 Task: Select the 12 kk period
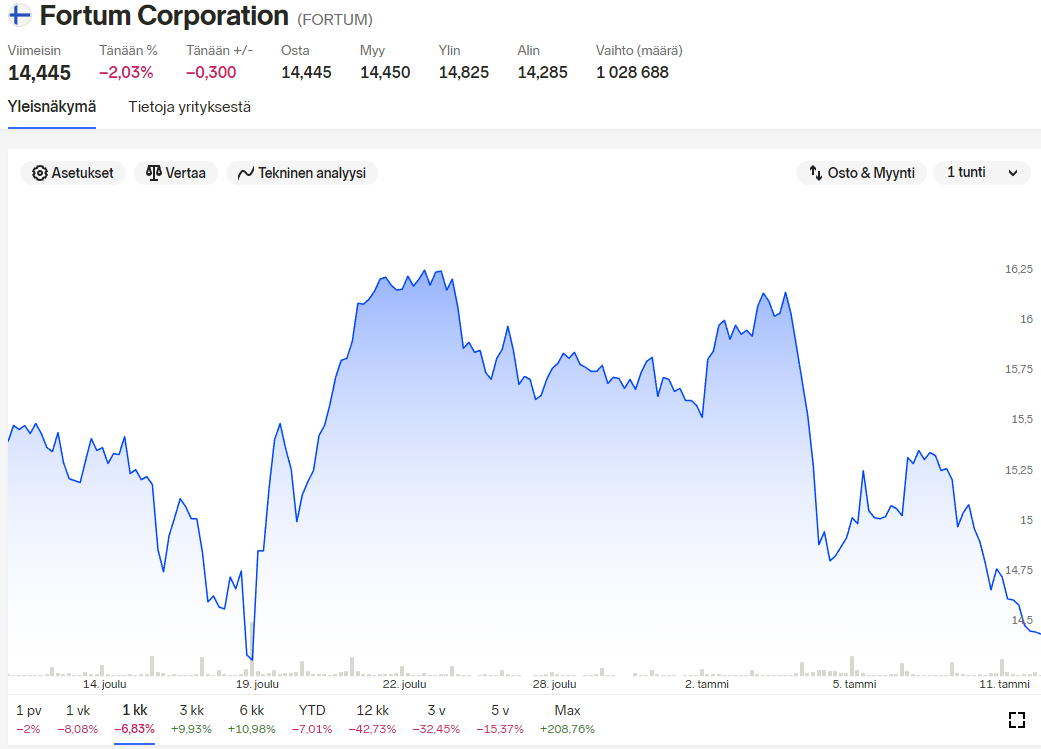coord(372,718)
